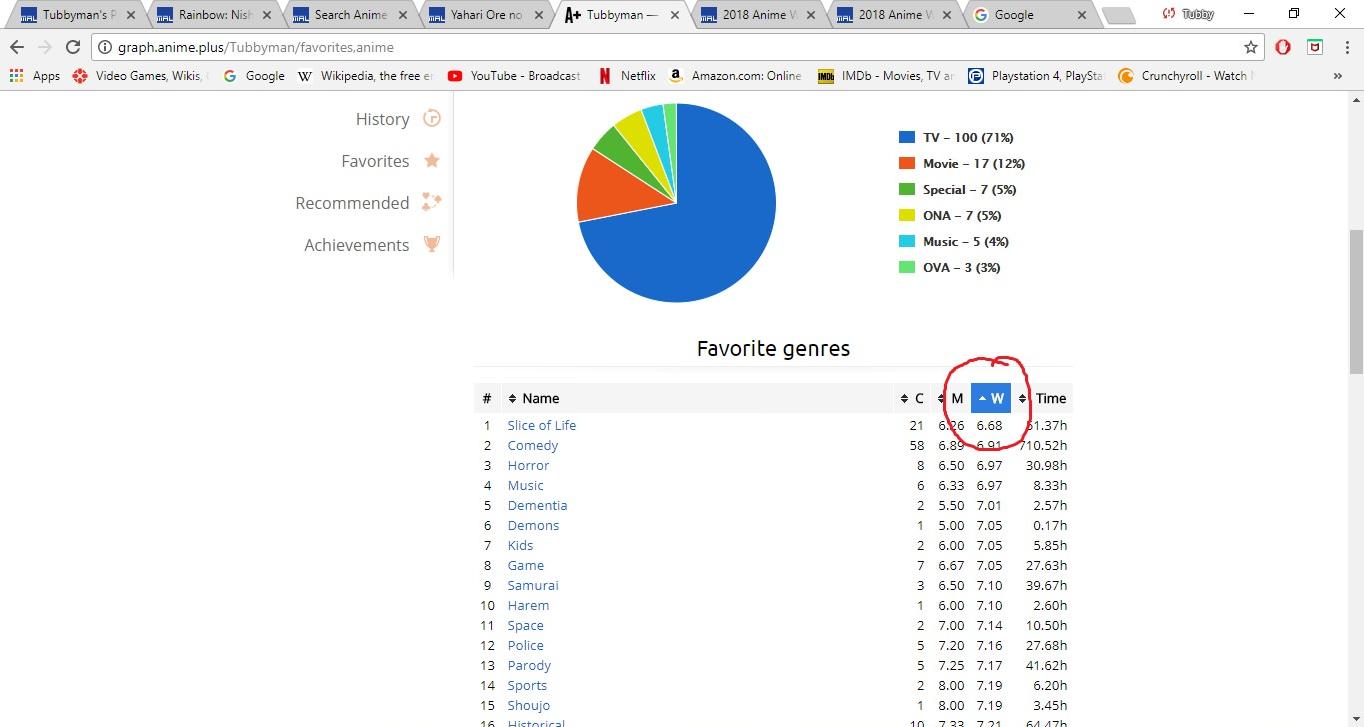
Task: Close the Google tab
Action: pos(1083,15)
